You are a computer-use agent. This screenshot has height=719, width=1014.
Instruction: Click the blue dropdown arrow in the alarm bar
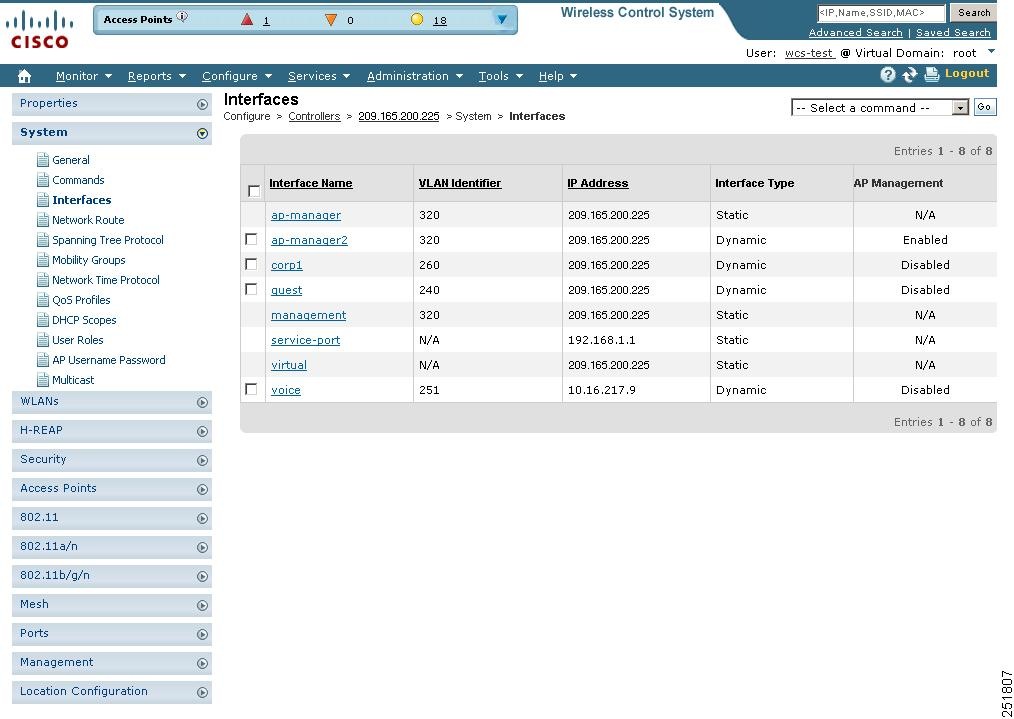(502, 20)
